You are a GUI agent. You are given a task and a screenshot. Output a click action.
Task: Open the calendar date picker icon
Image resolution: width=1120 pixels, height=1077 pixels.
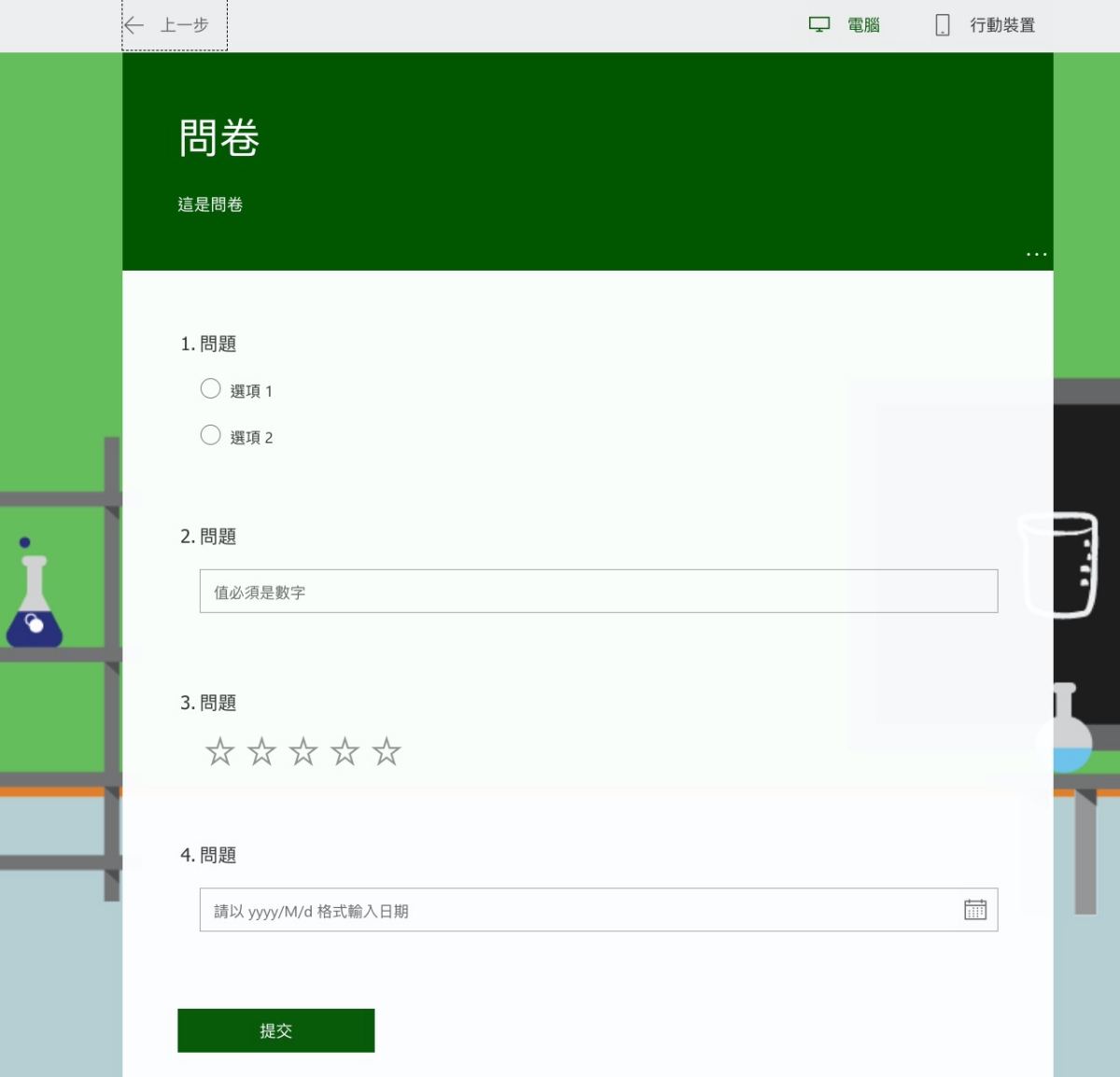tap(974, 910)
